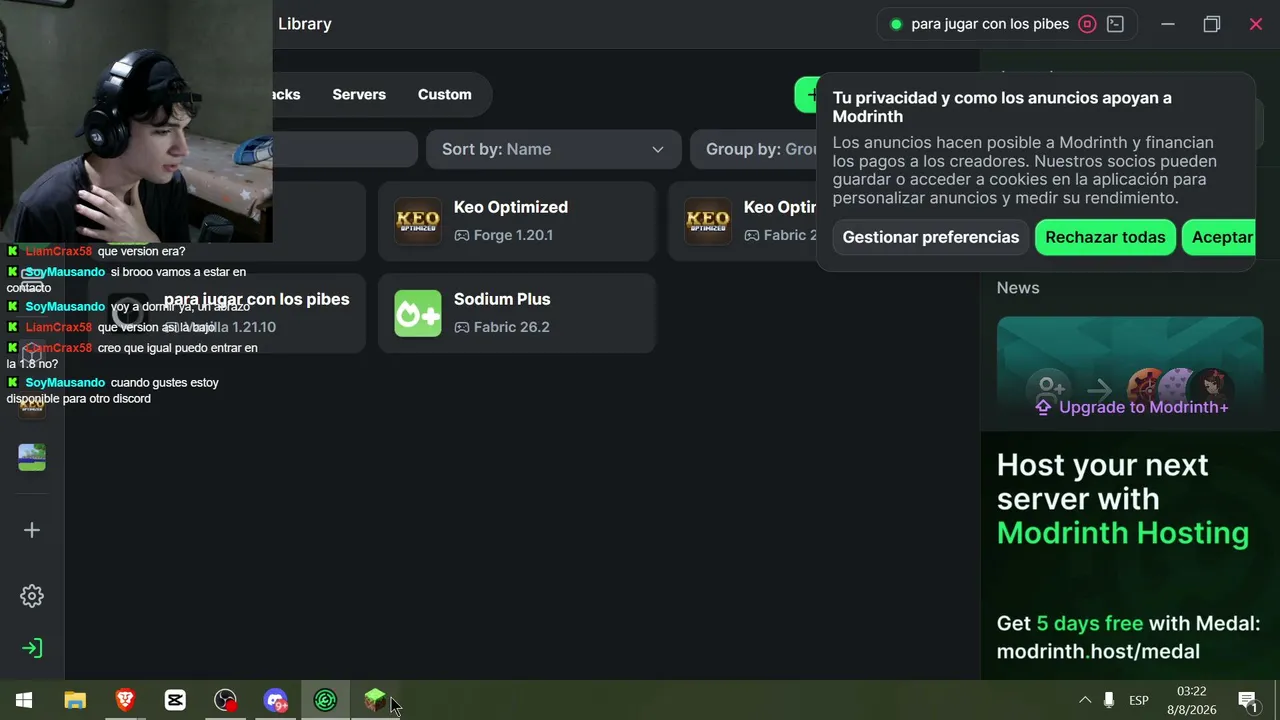Viewport: 1280px width, 720px height.
Task: Expand the Sort by Name dropdown
Action: pos(554,149)
